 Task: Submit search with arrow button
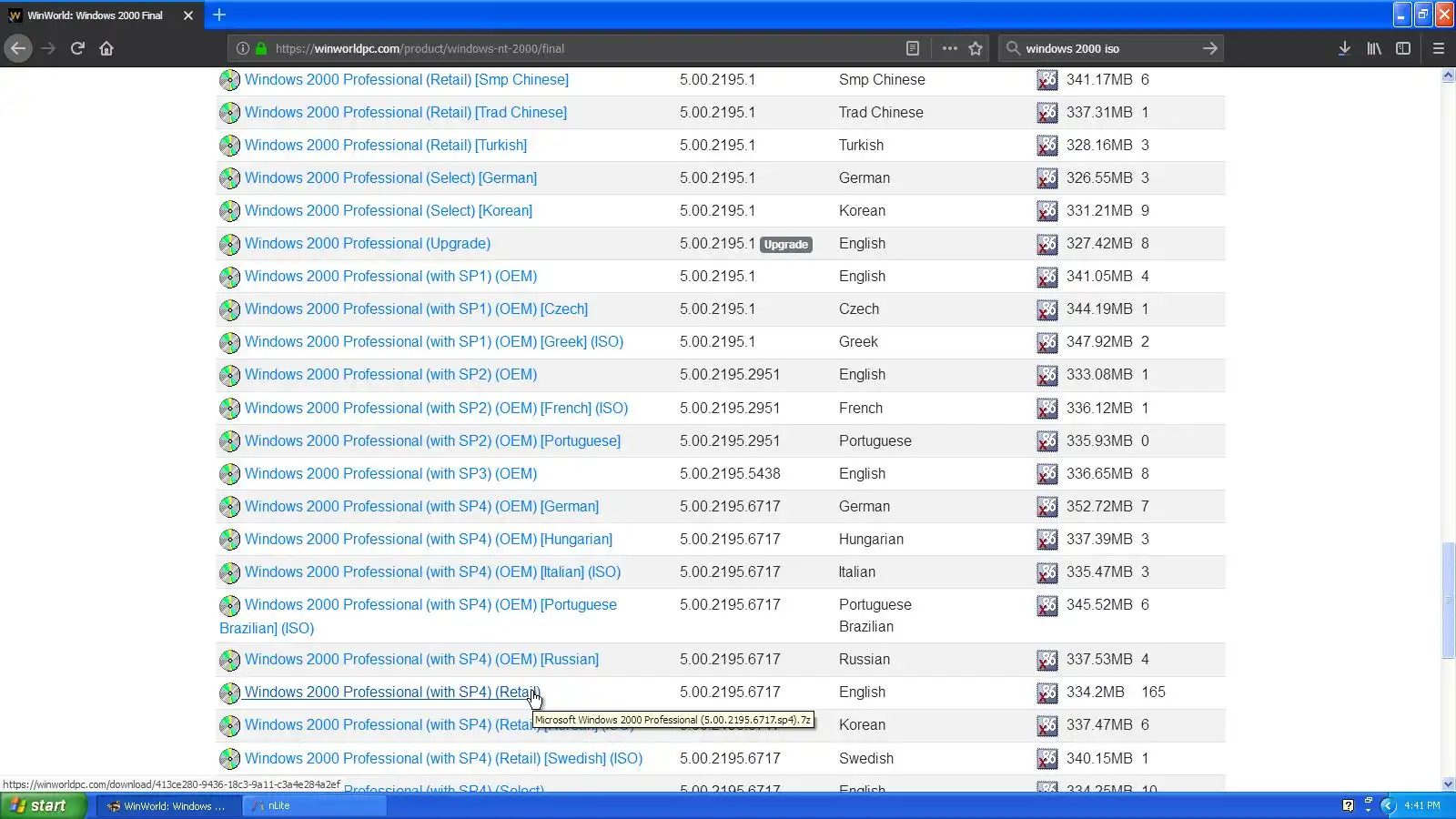pyautogui.click(x=1209, y=48)
